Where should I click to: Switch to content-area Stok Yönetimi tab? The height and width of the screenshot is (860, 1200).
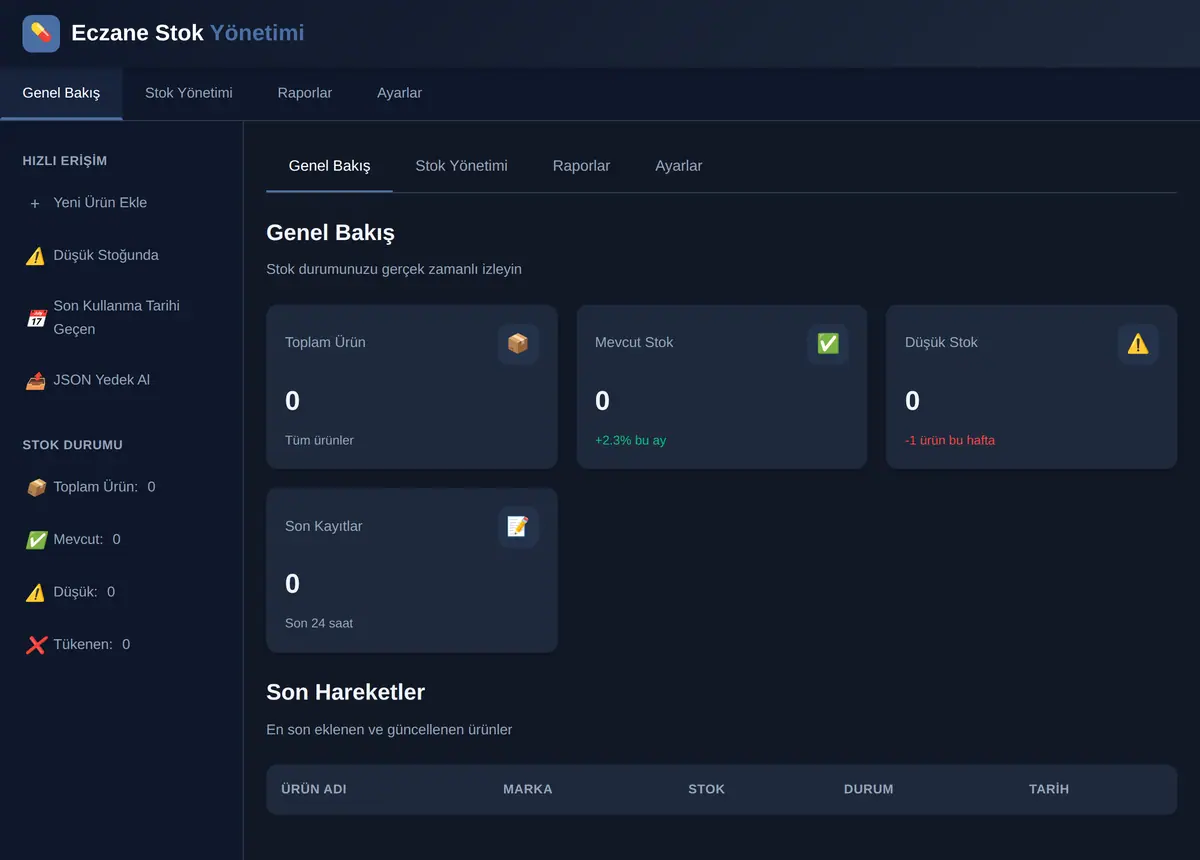461,166
